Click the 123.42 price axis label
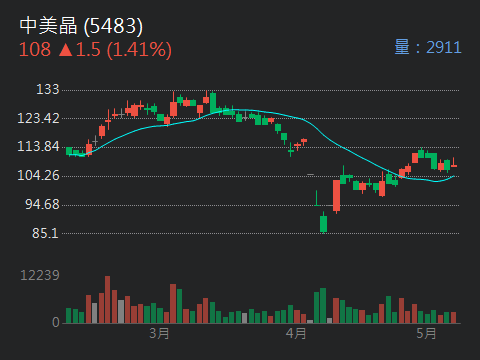The height and width of the screenshot is (360, 480). [x=38, y=118]
